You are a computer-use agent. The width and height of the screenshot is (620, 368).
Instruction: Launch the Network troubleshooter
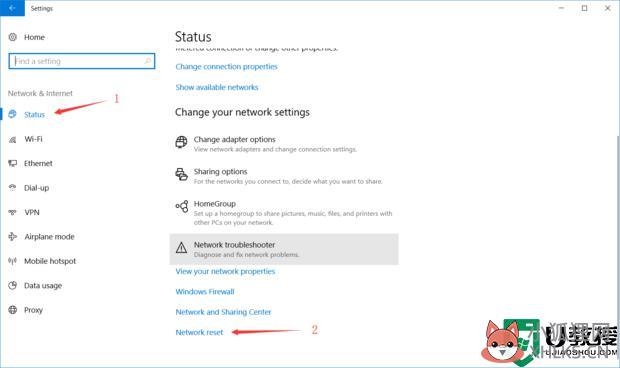point(284,249)
